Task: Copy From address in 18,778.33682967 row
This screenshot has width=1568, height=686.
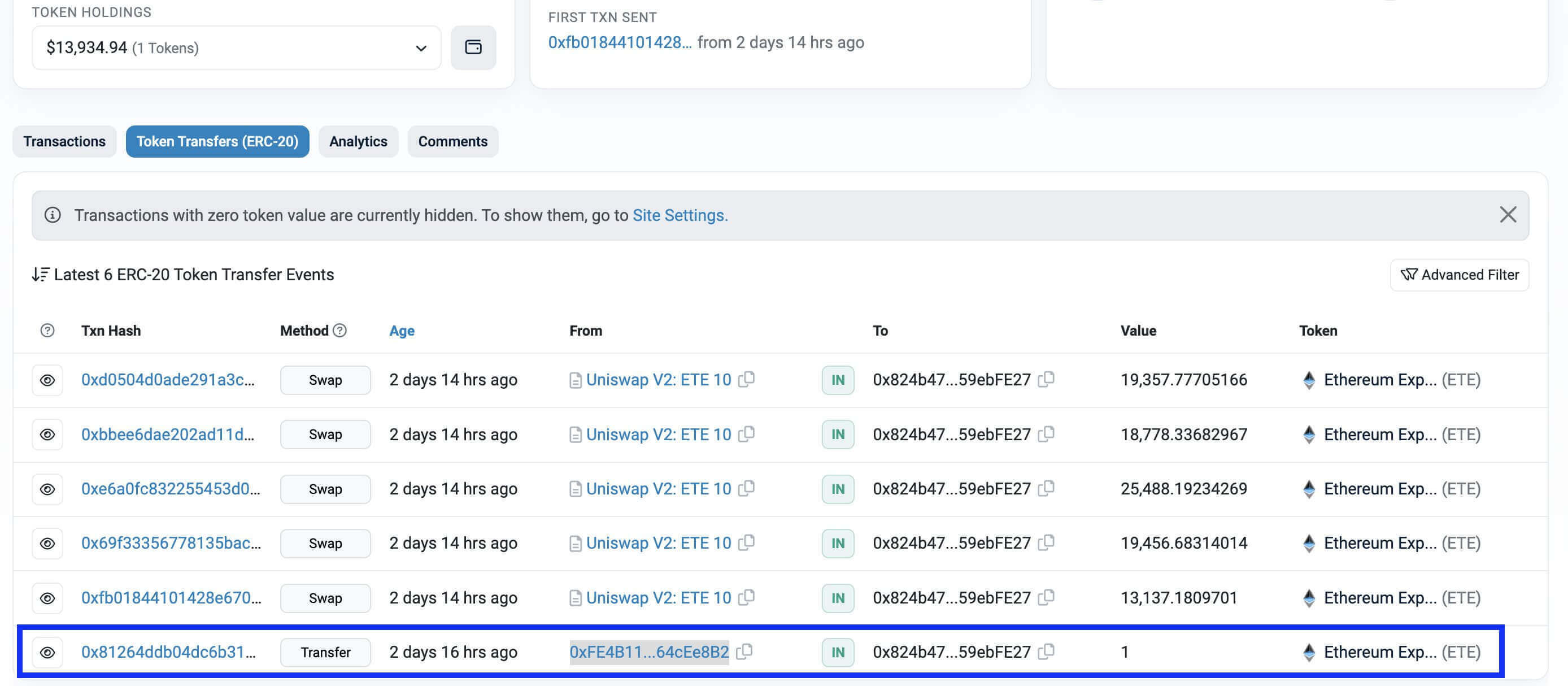Action: pos(746,434)
